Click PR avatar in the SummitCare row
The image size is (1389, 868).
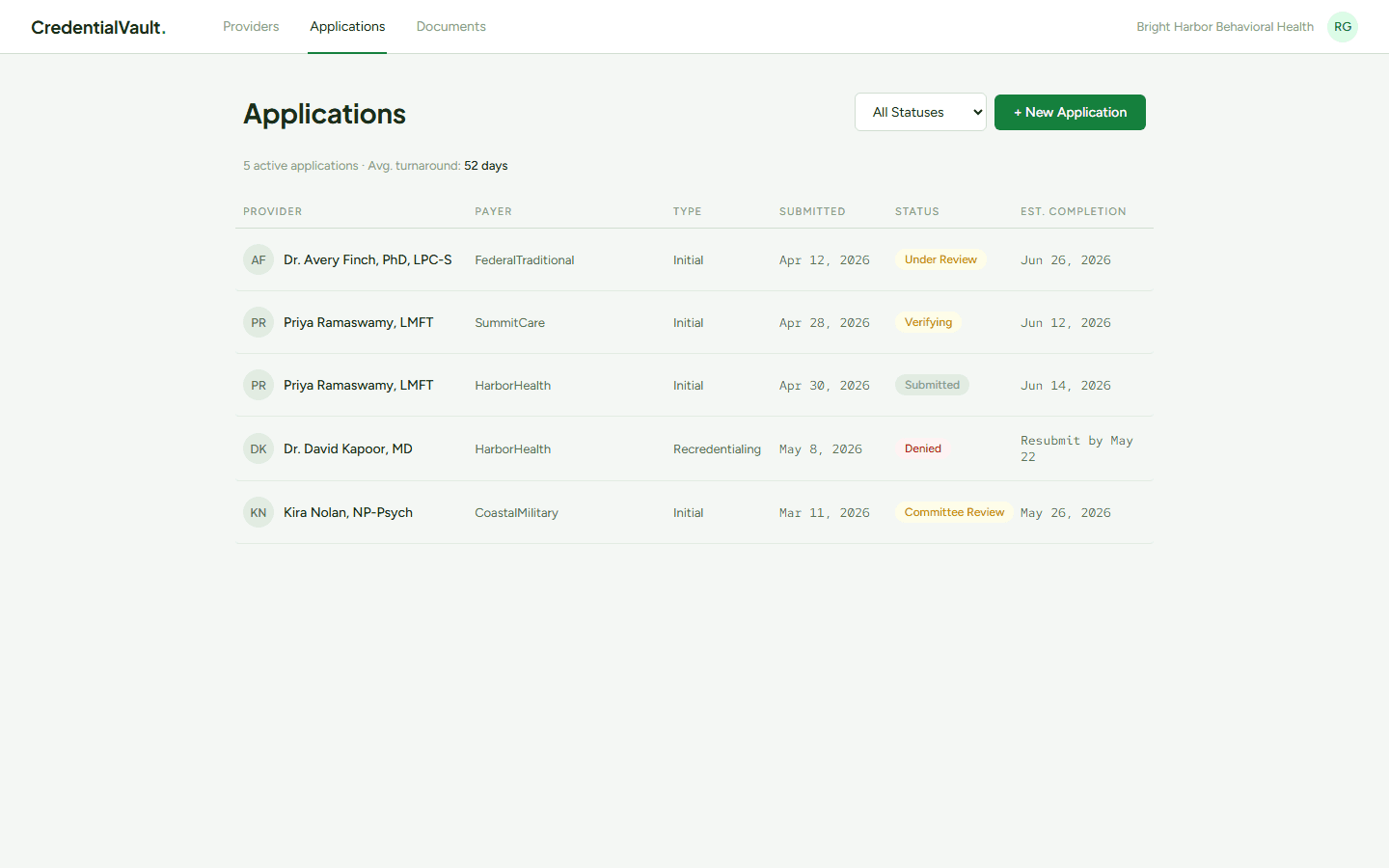pos(259,322)
